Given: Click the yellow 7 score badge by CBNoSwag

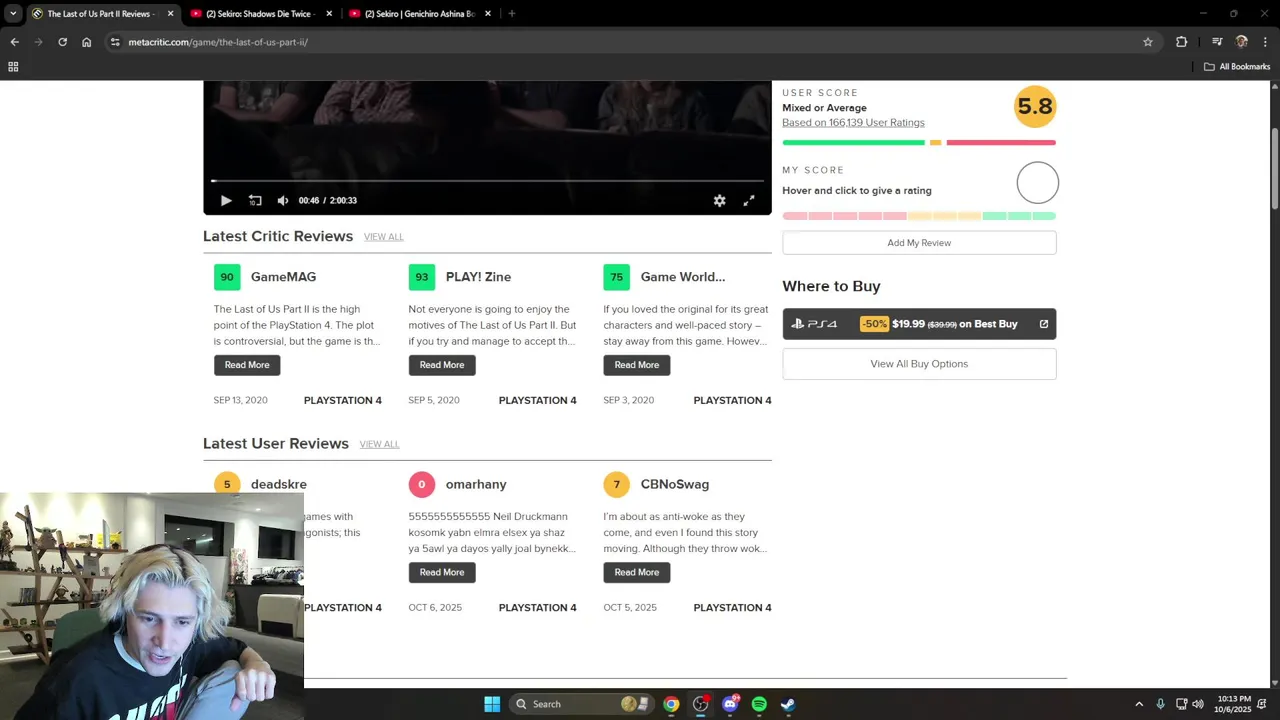Looking at the screenshot, I should point(616,484).
